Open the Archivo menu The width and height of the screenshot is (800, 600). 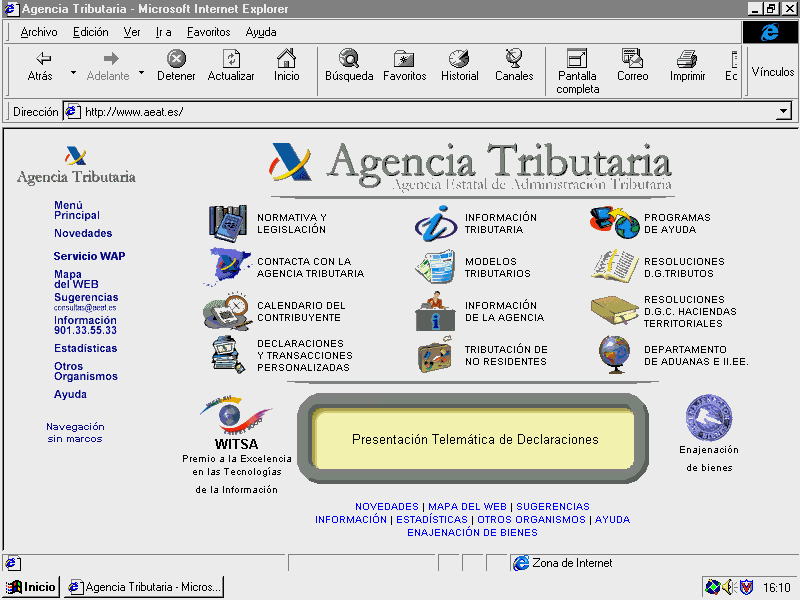[x=39, y=32]
